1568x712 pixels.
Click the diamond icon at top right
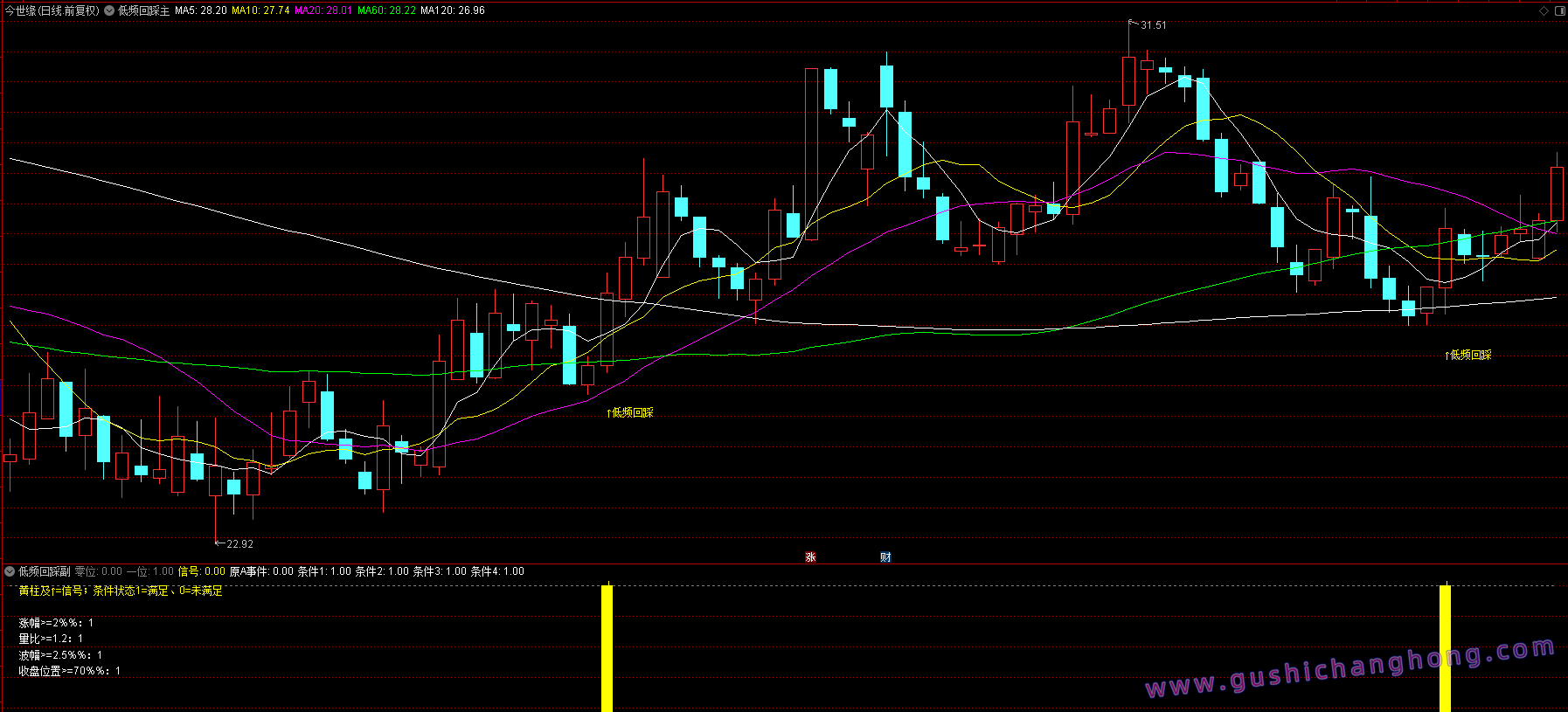tap(1544, 10)
